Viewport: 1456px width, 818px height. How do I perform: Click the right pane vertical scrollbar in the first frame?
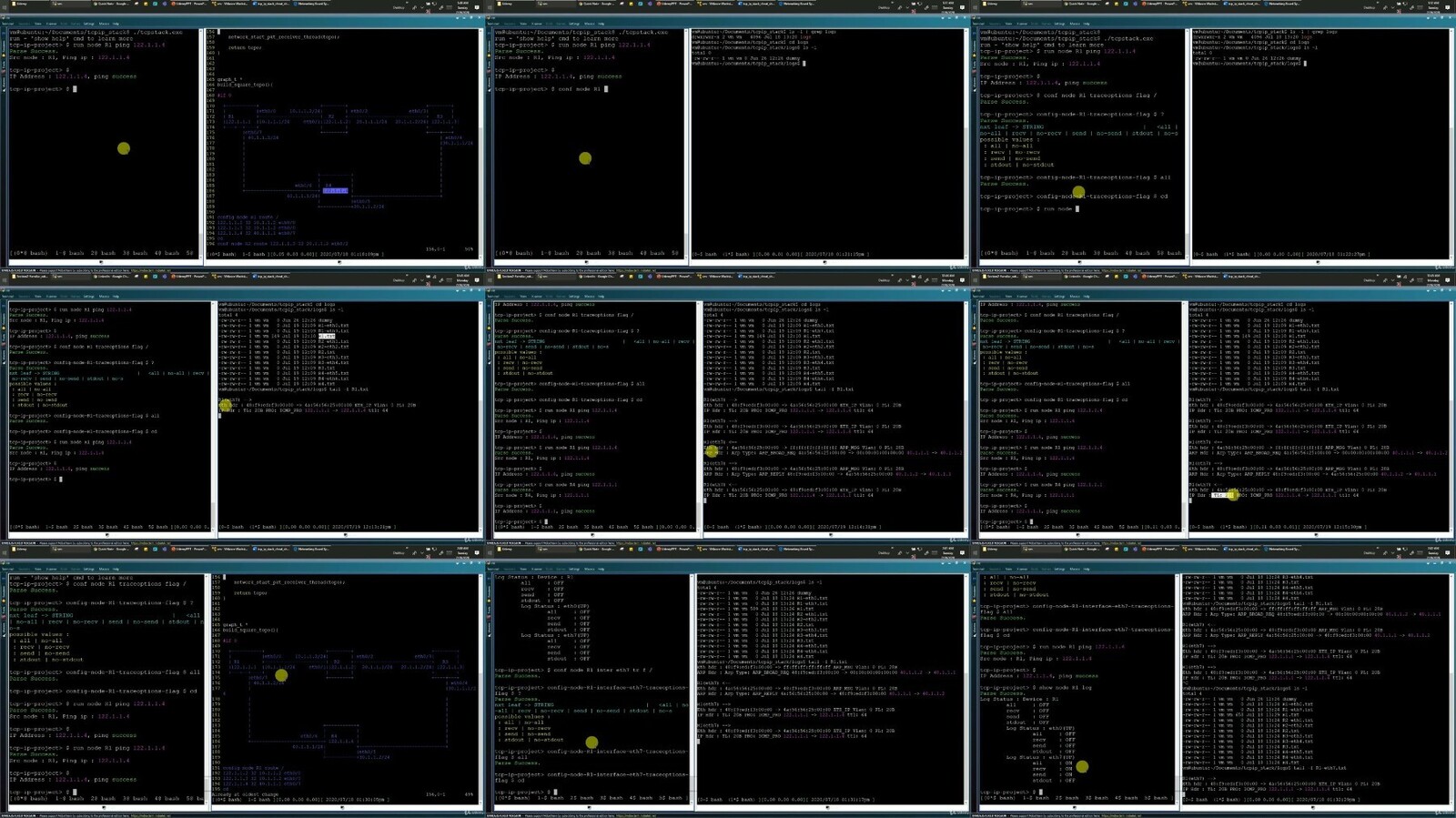point(481,136)
